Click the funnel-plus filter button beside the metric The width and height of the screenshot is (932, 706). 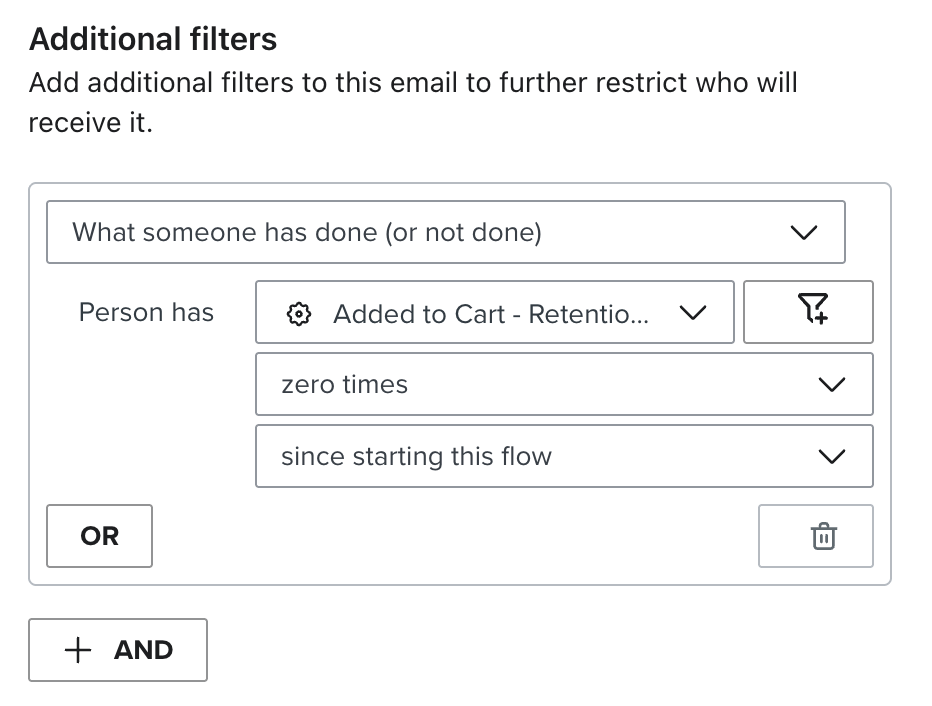808,312
